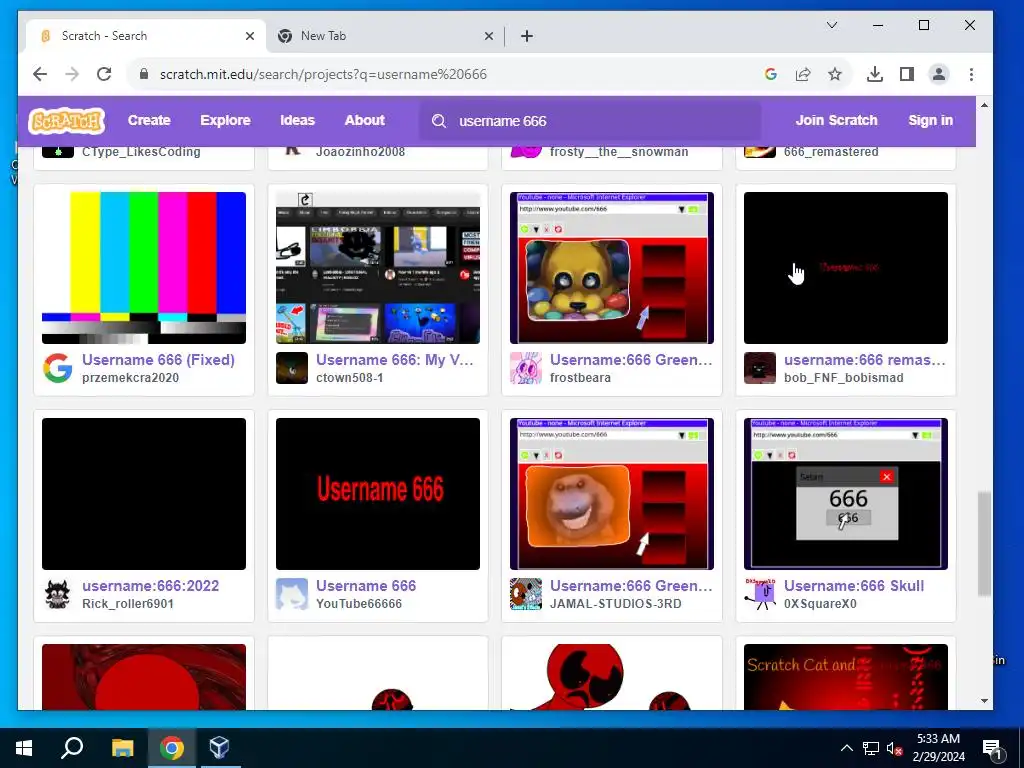The width and height of the screenshot is (1024, 768).
Task: Close the Scratch - Search tab
Action: point(249,36)
